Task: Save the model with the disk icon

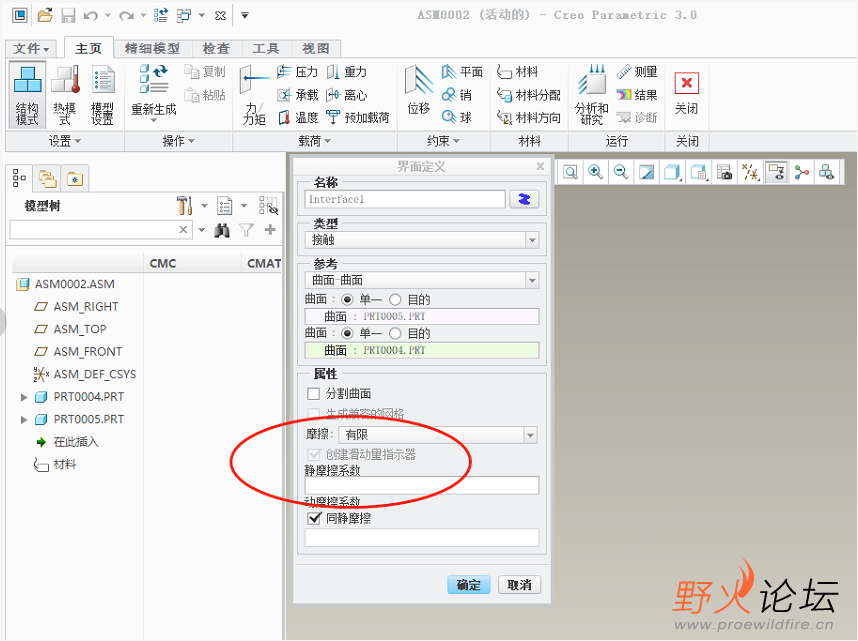Action: tap(68, 15)
